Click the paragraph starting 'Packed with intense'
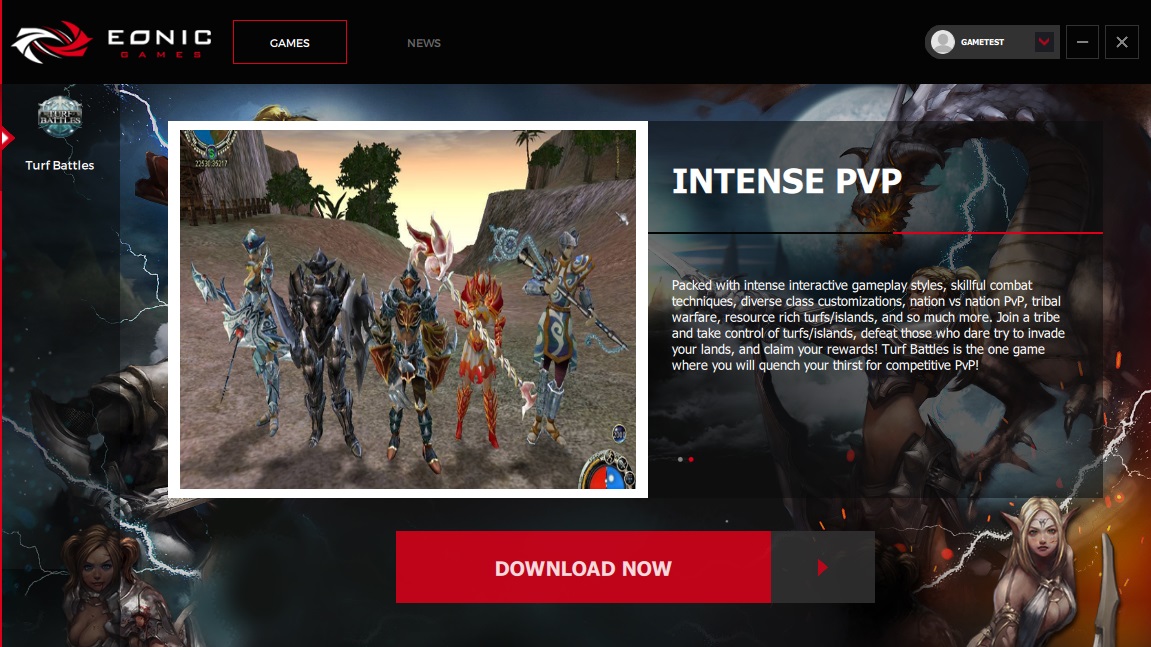 click(x=868, y=325)
